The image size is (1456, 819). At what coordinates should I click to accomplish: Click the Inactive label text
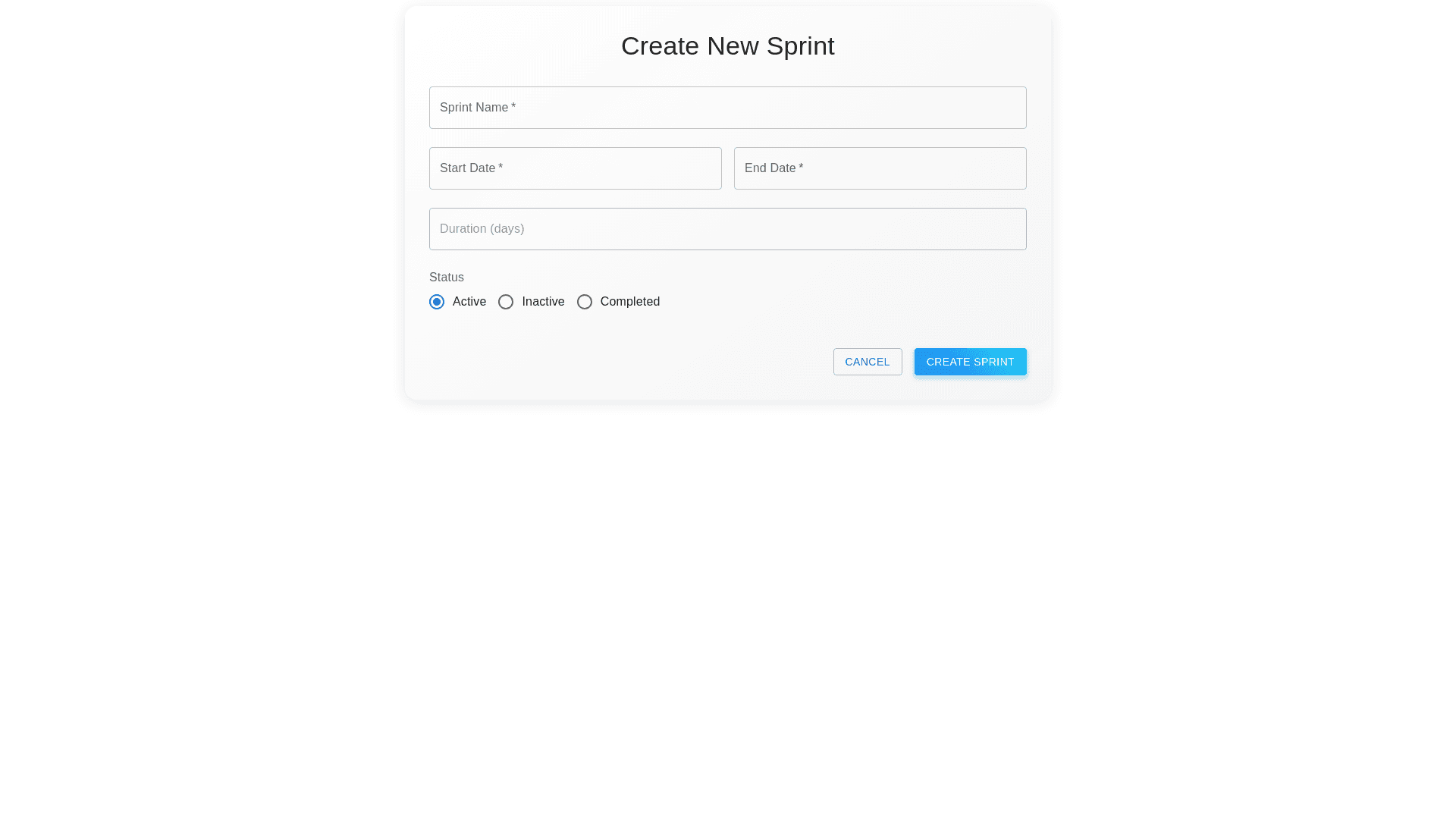pos(543,302)
